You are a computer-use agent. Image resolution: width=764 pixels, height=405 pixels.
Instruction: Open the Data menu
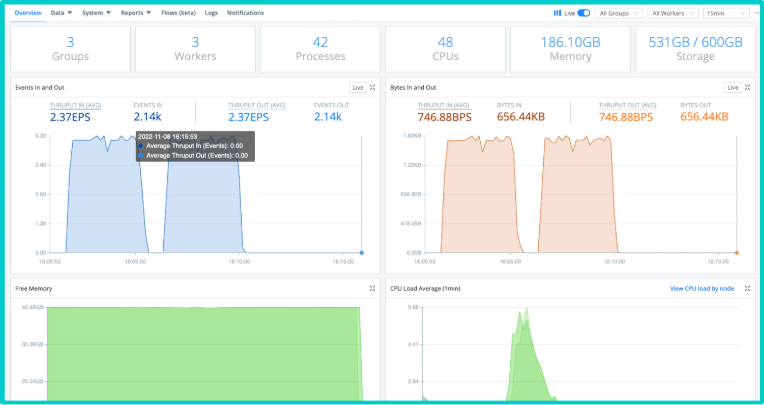[62, 13]
